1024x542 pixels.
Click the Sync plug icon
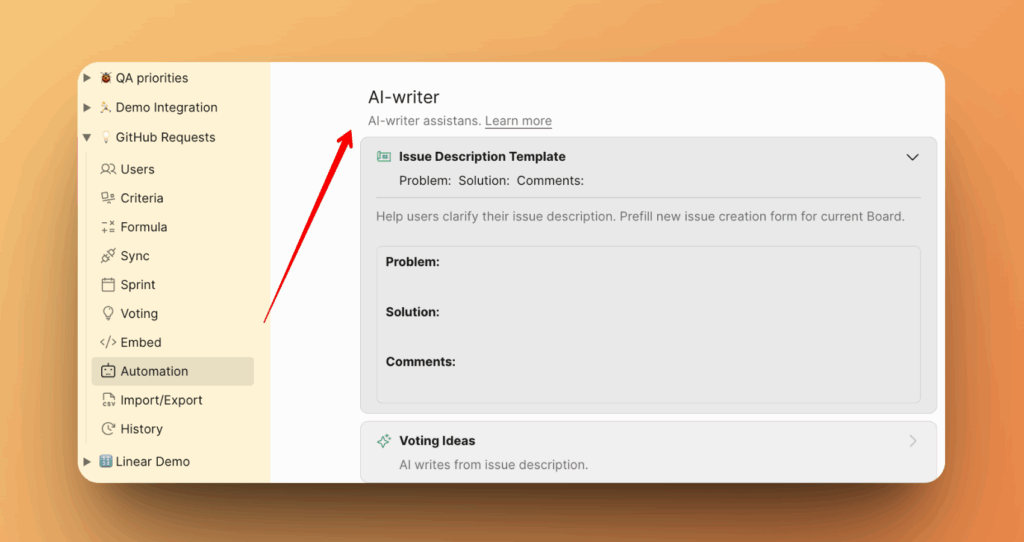[x=108, y=256]
